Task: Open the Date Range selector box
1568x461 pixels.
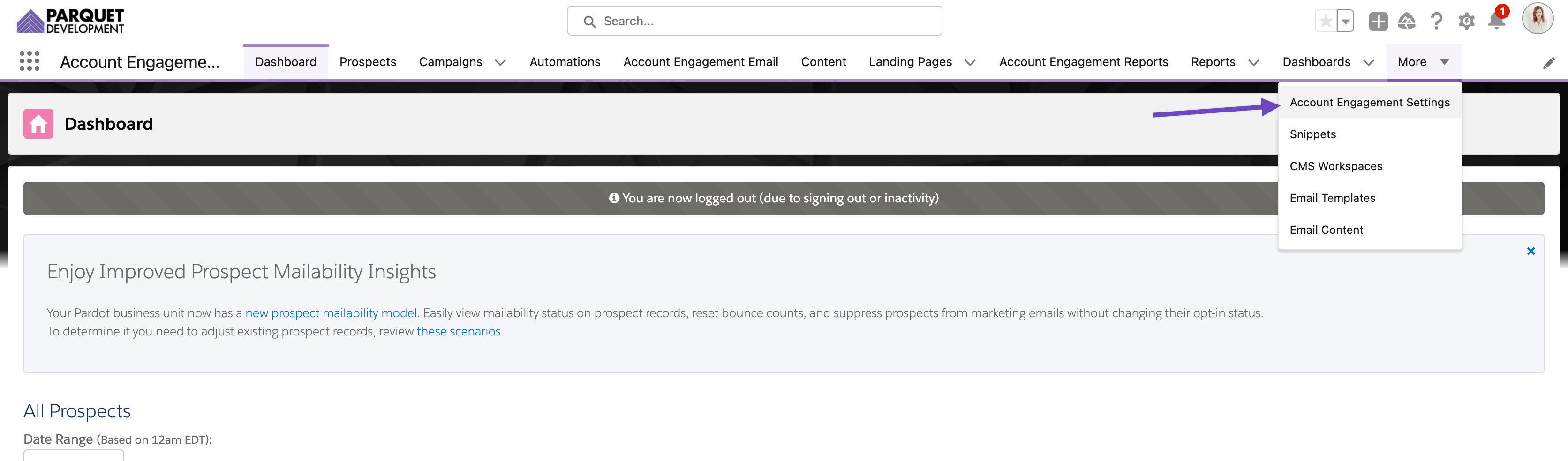Action: click(x=74, y=455)
